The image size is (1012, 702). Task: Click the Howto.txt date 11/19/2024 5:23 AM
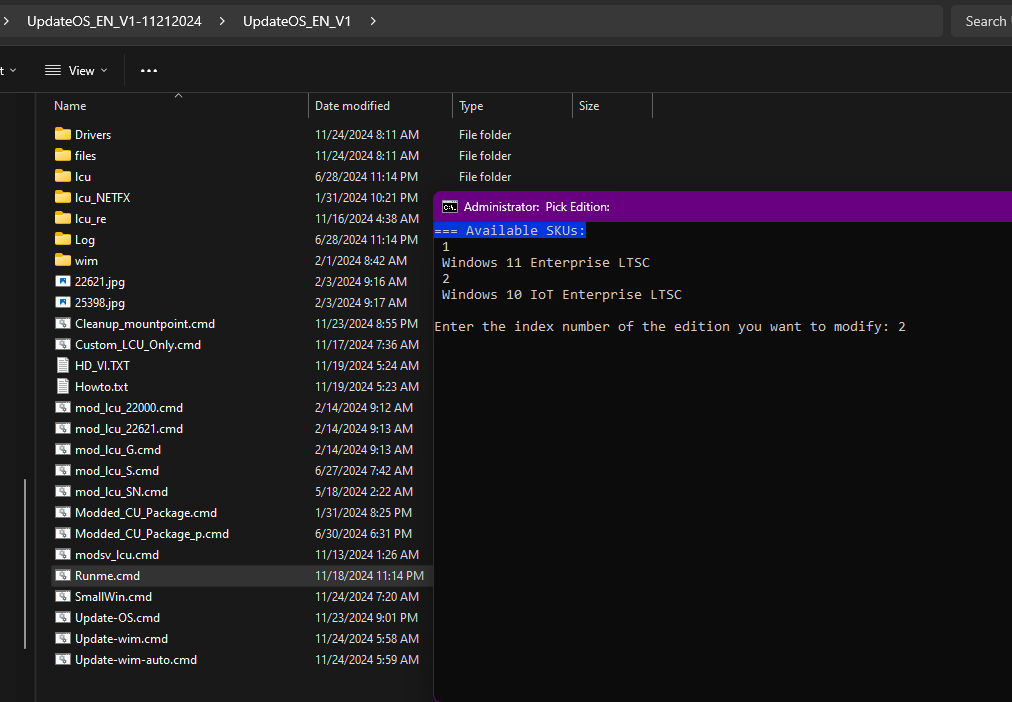(367, 386)
